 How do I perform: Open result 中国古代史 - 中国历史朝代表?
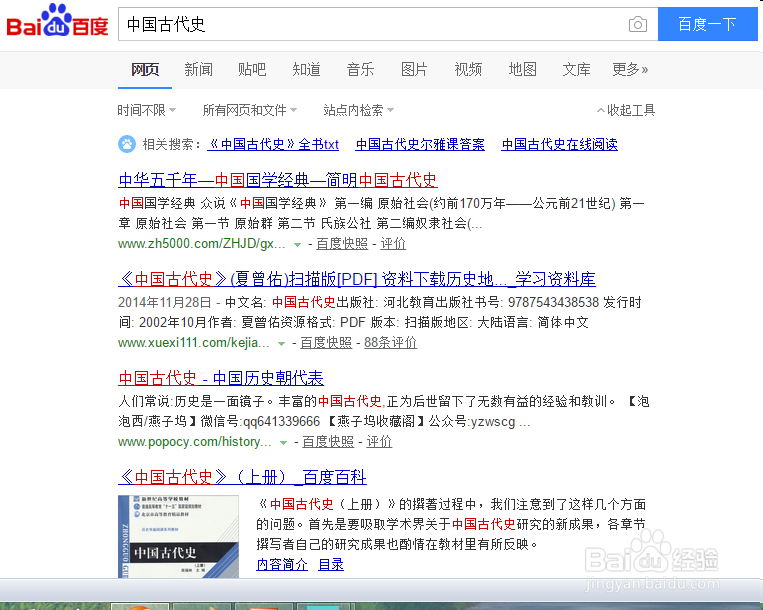[x=221, y=378]
